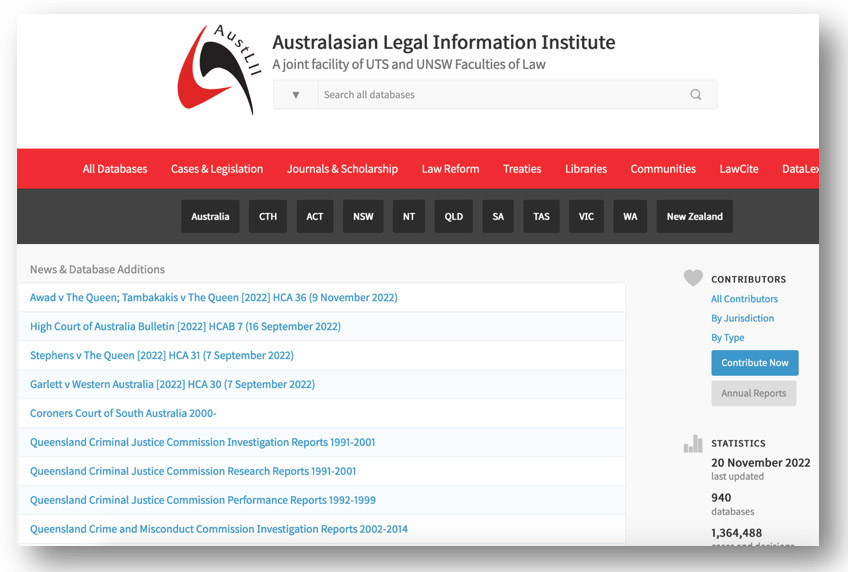Screen dimensions: 848x572
Task: Open High Court of Australia Bulletin HCAB 7
Action: click(186, 327)
